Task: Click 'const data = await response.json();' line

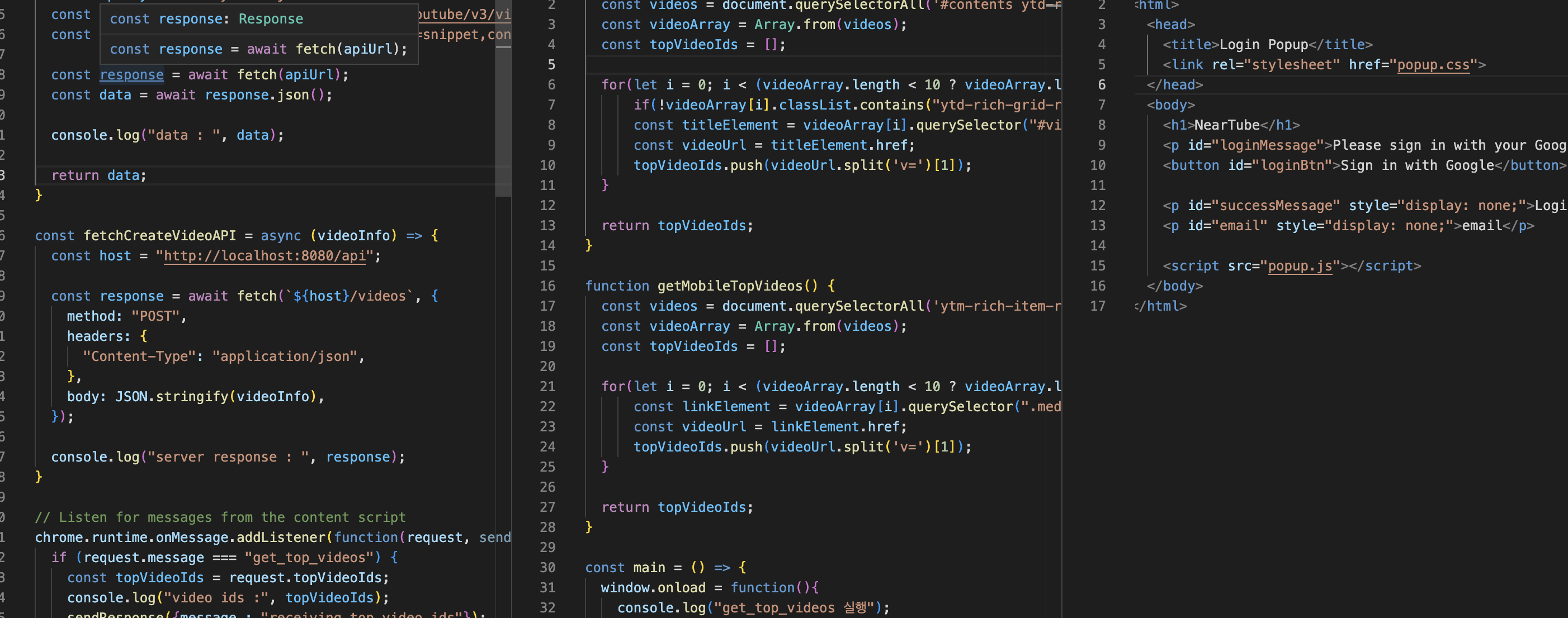Action: click(192, 95)
